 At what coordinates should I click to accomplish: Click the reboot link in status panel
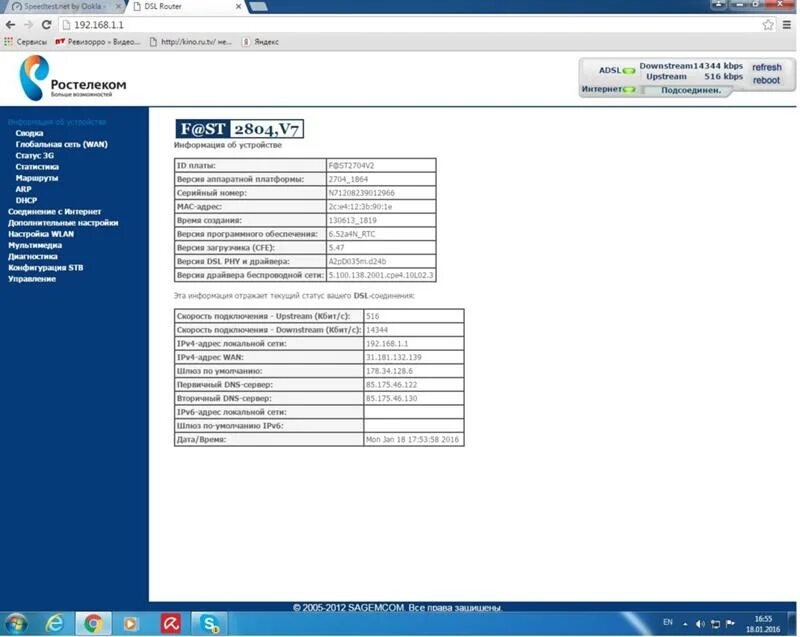pos(766,80)
